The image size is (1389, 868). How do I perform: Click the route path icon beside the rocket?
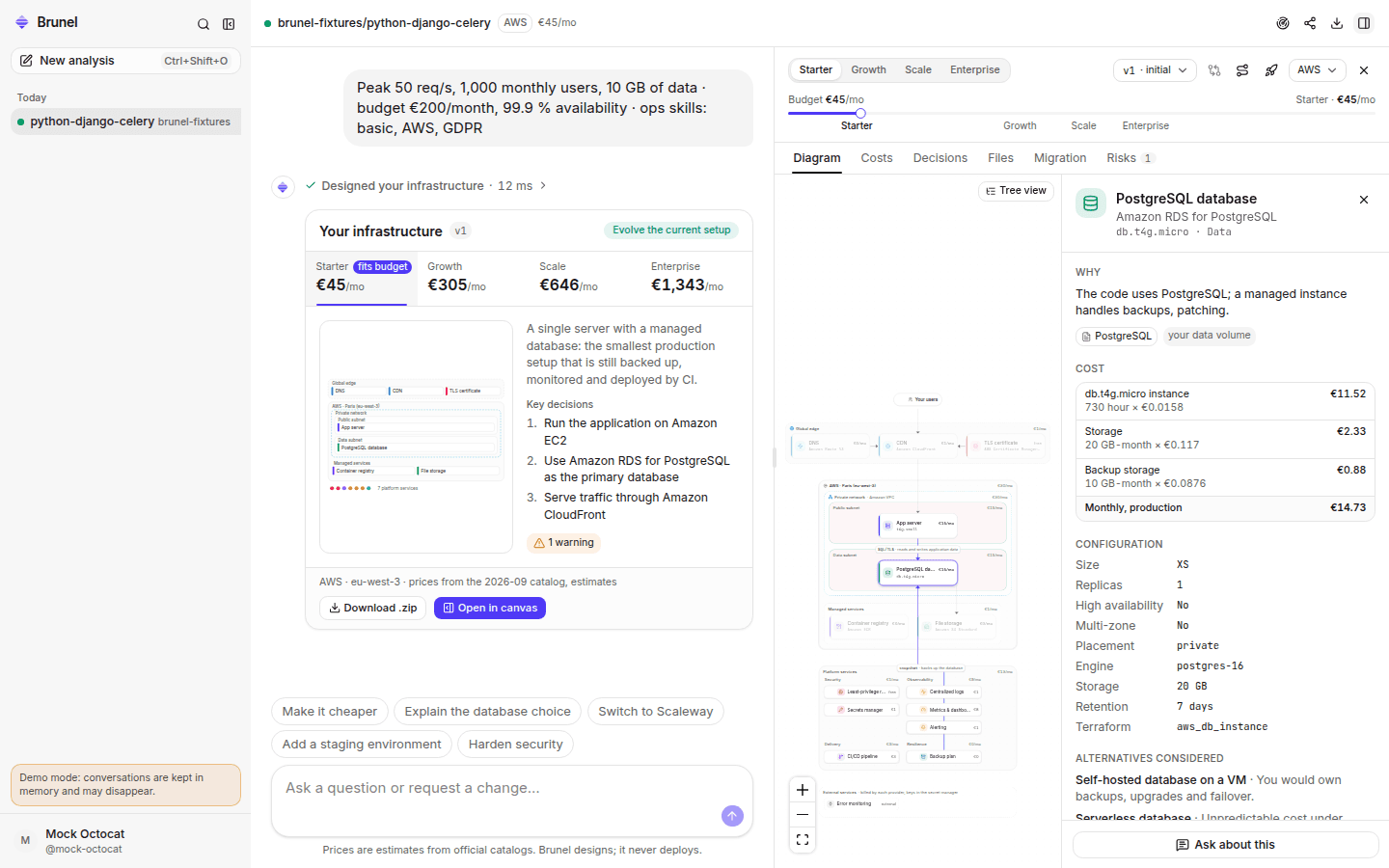pyautogui.click(x=1242, y=70)
